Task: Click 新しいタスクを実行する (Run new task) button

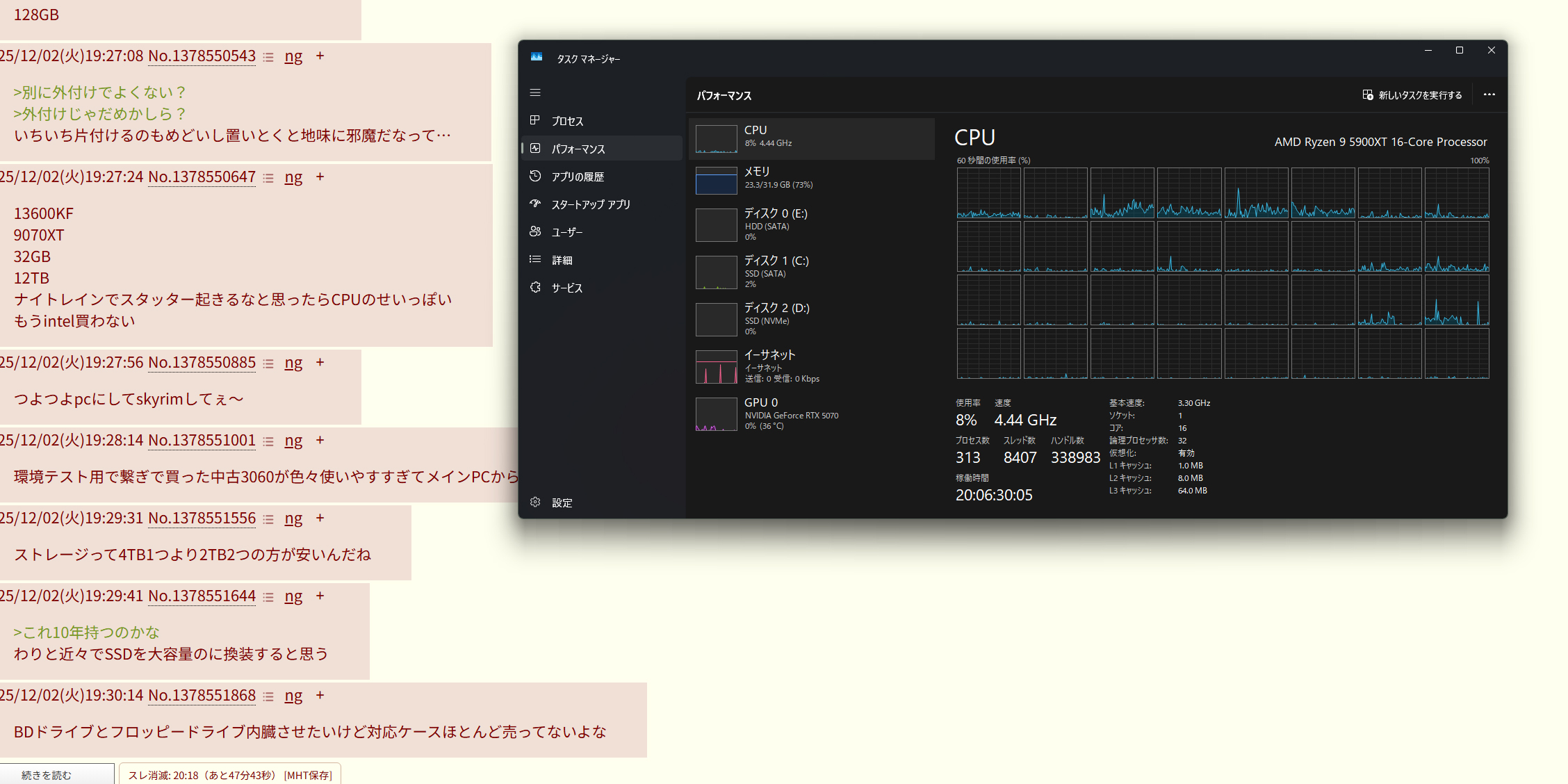Action: pos(1412,95)
